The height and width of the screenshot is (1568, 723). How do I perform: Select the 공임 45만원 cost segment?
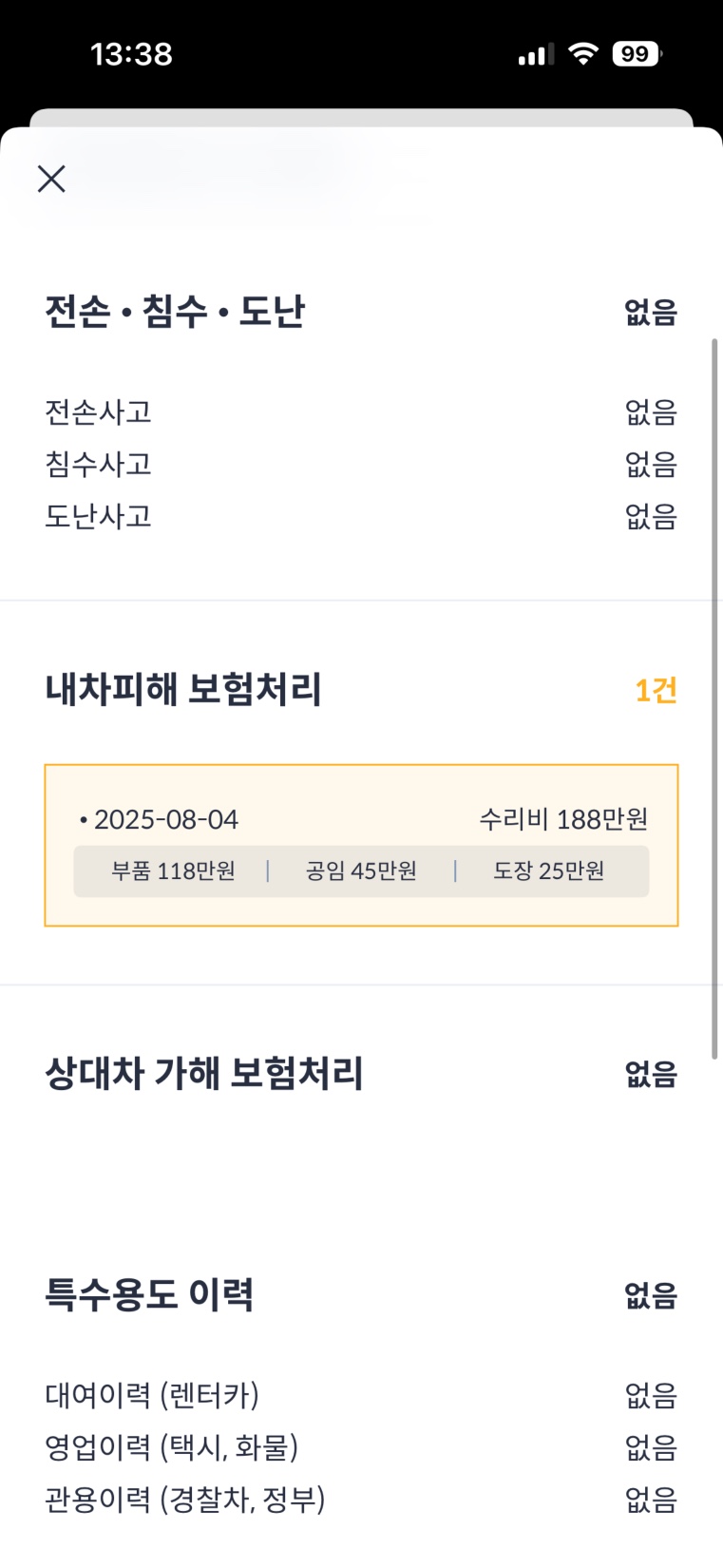click(x=361, y=871)
